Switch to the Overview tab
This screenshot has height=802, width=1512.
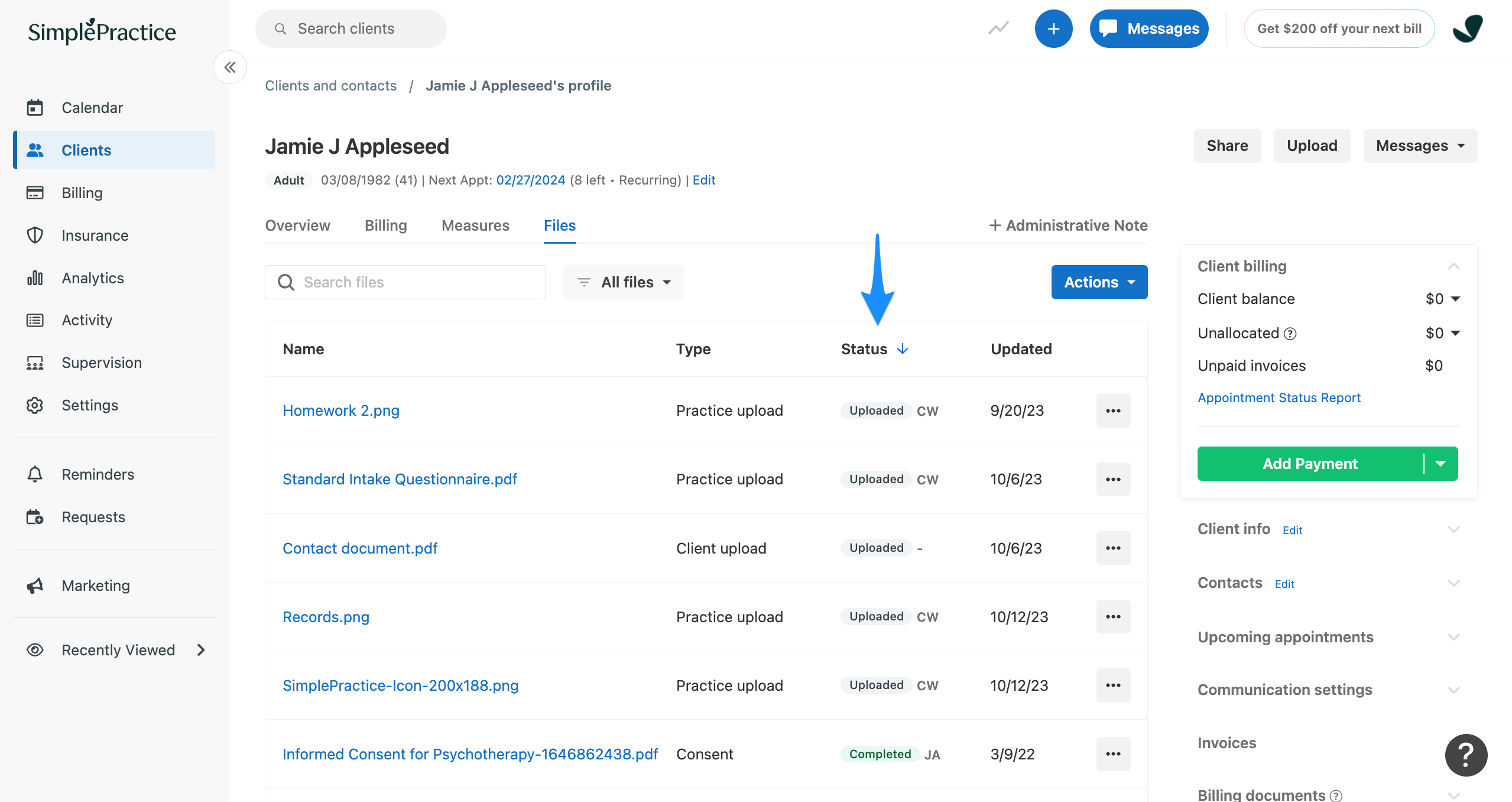point(297,225)
